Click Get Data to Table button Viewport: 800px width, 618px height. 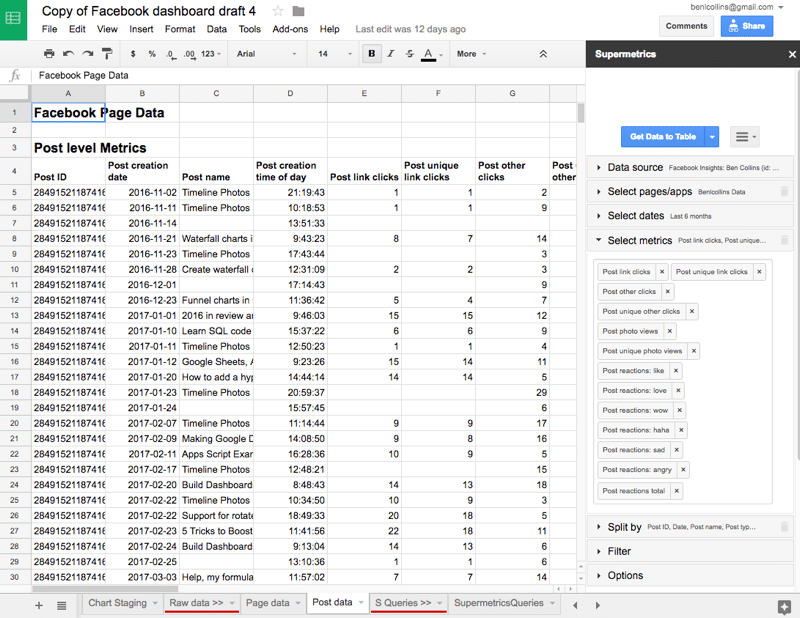pyautogui.click(x=663, y=137)
